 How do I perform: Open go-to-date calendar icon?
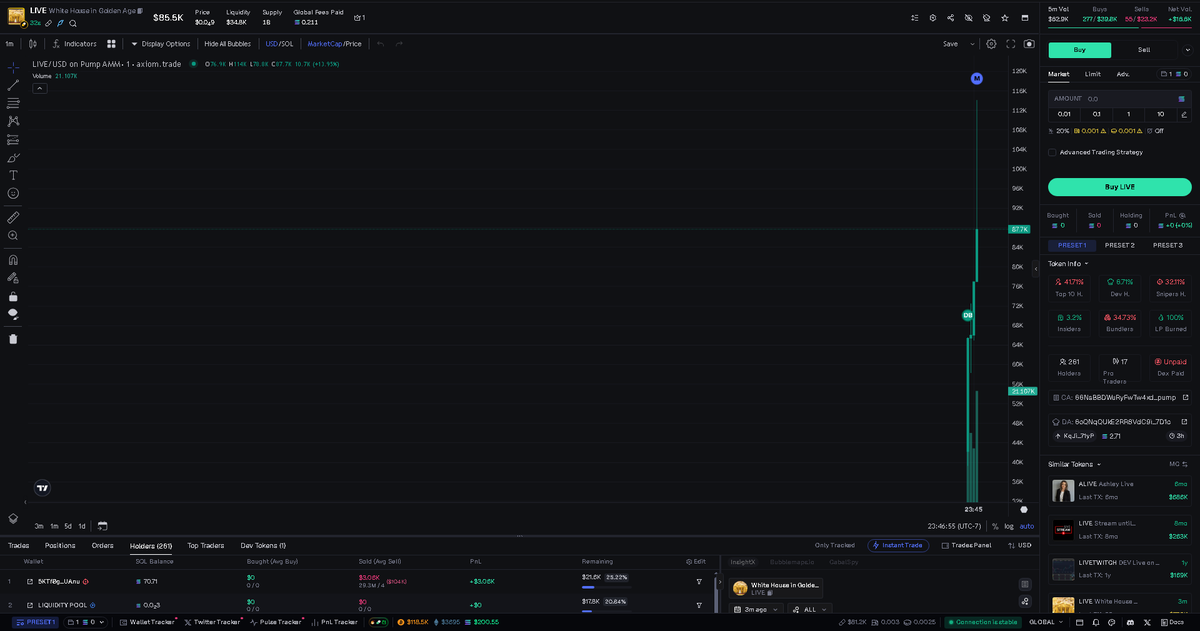point(102,525)
